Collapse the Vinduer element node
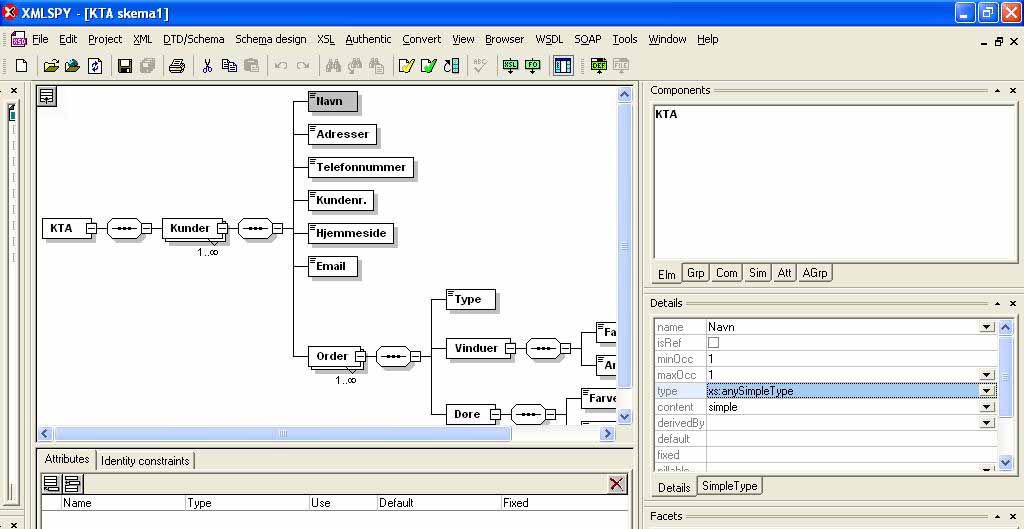 (509, 348)
